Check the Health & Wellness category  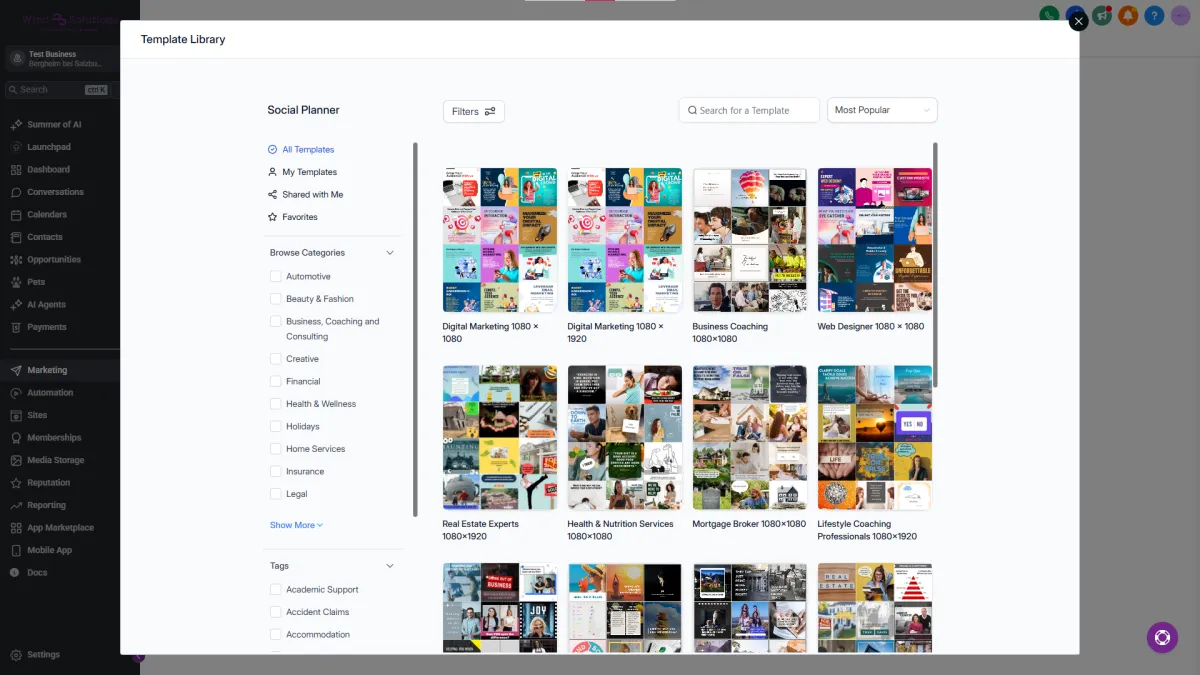click(x=276, y=404)
